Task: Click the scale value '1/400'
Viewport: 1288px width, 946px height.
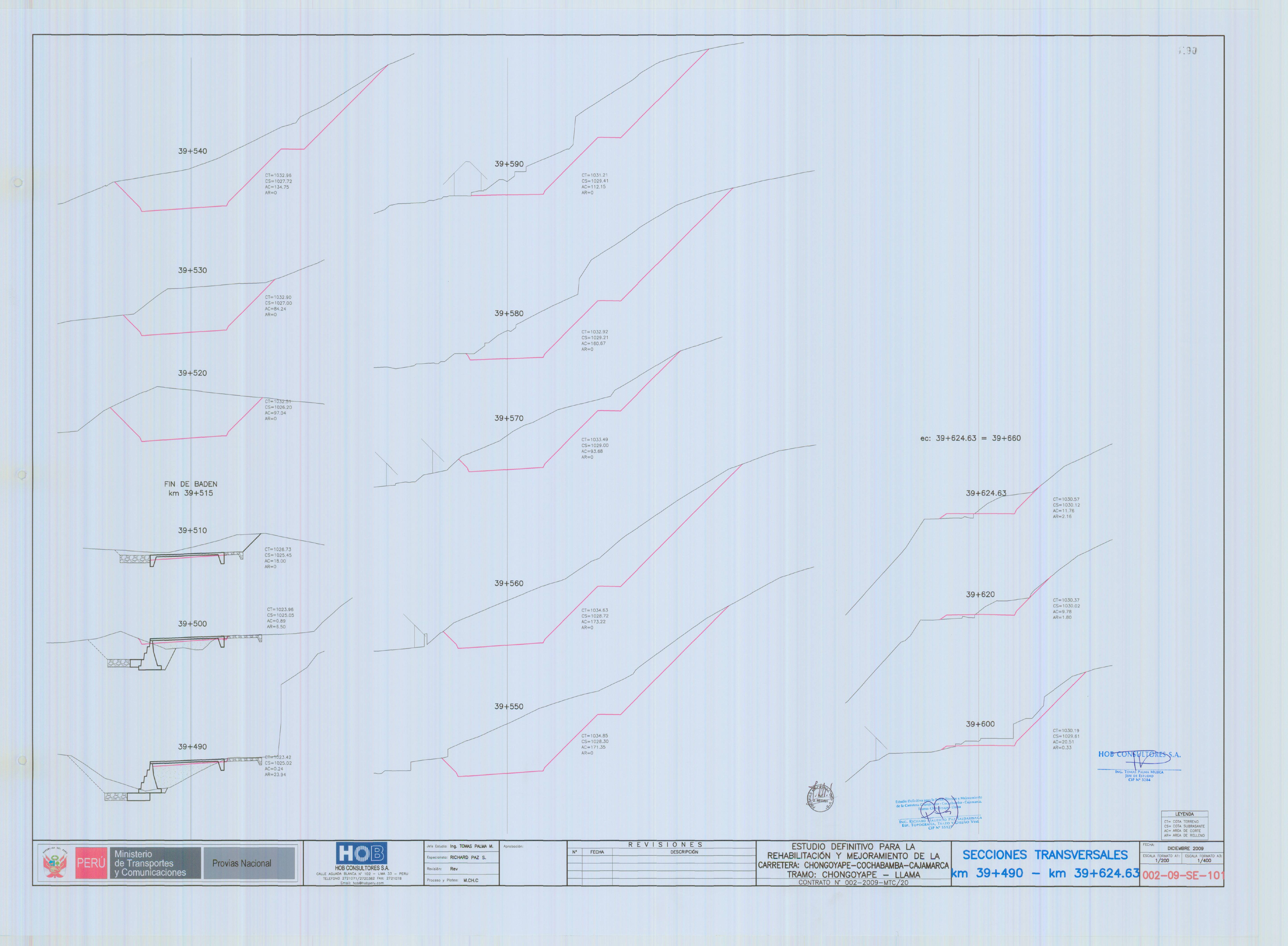Action: click(x=1204, y=861)
